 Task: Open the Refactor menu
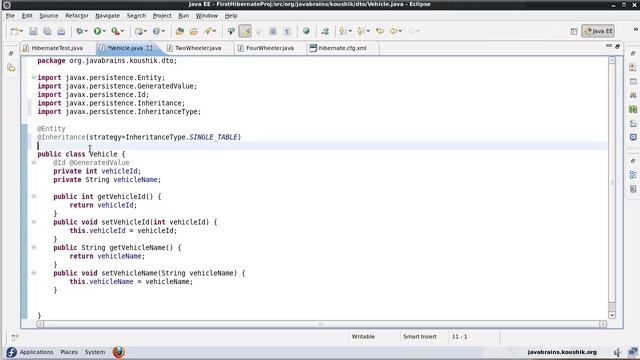pyautogui.click(x=77, y=16)
